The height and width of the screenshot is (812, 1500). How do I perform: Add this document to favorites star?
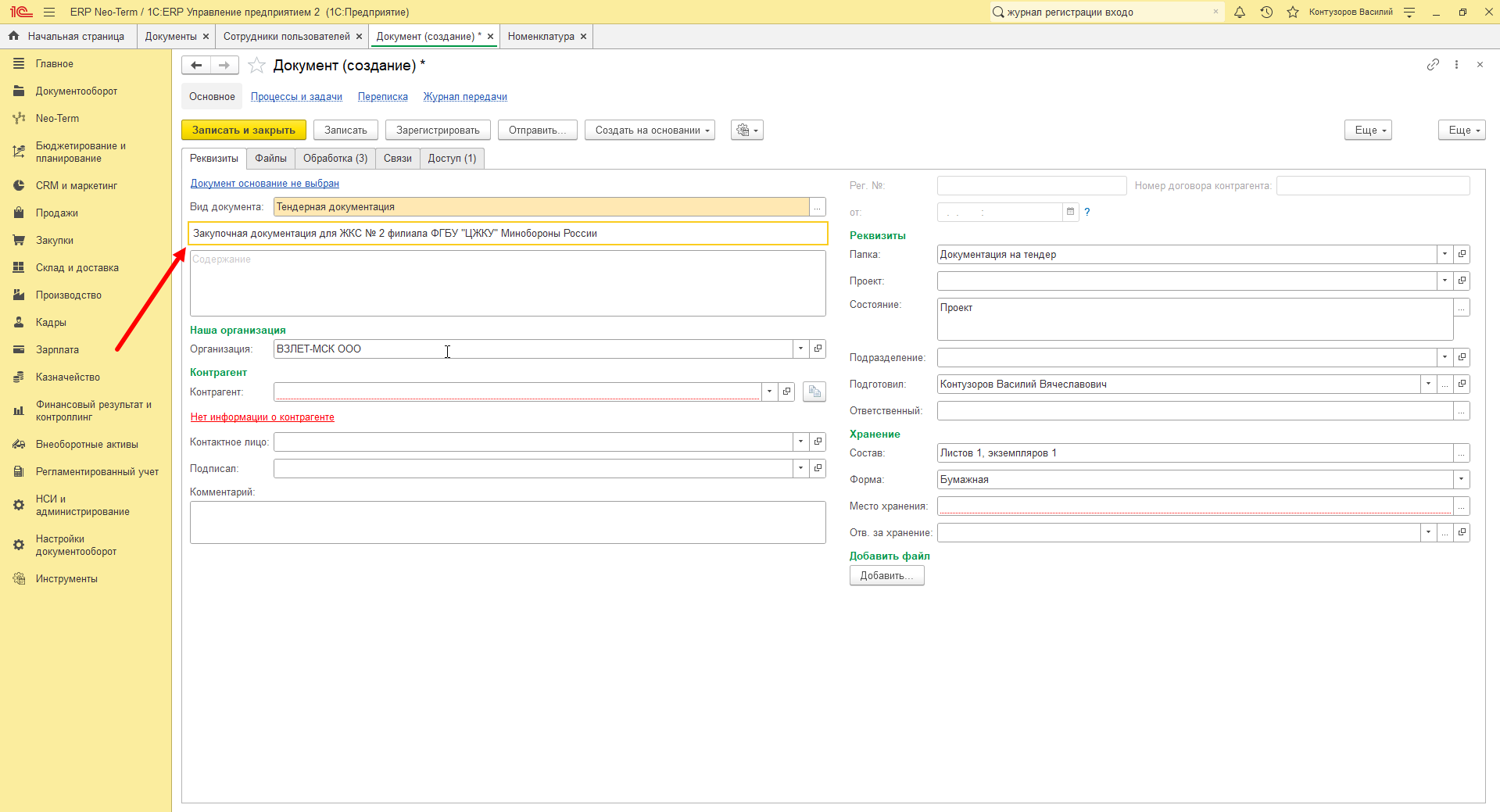click(256, 66)
